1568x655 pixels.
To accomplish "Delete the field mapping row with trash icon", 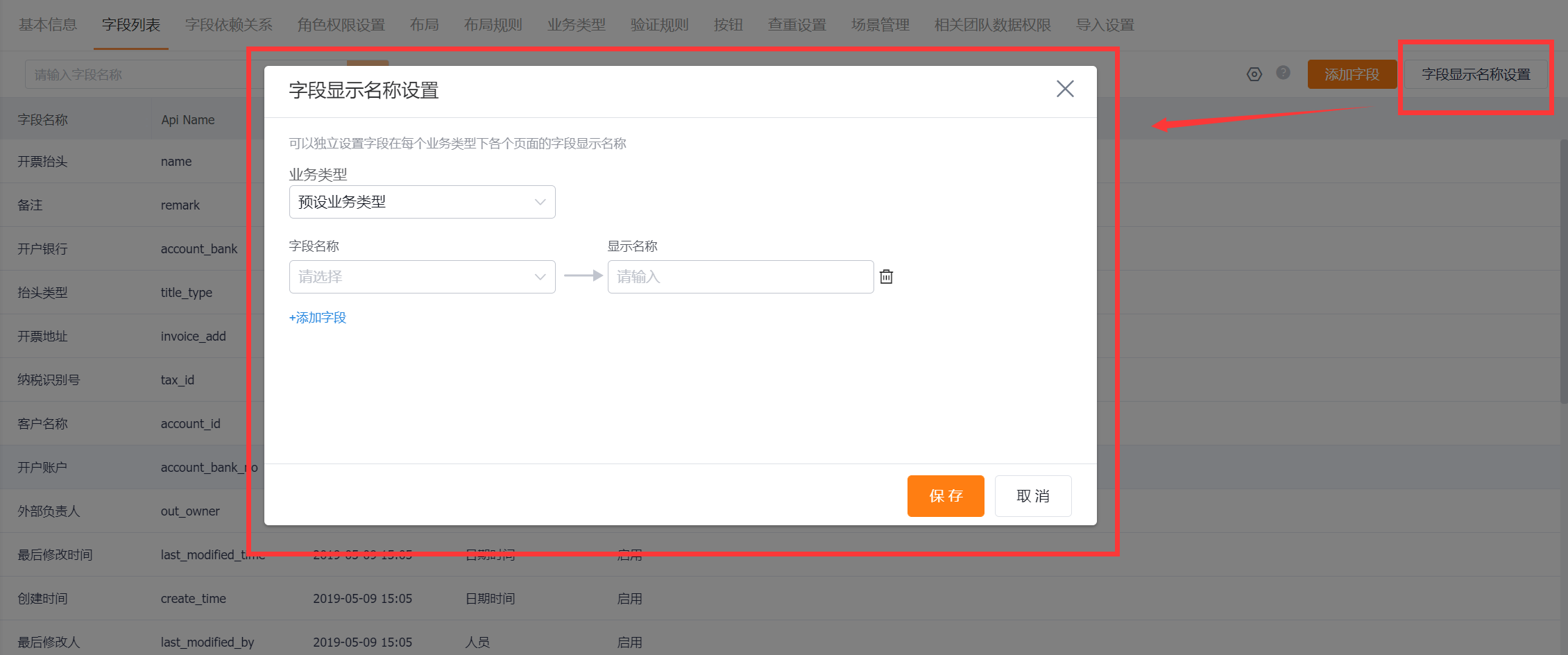I will point(886,277).
